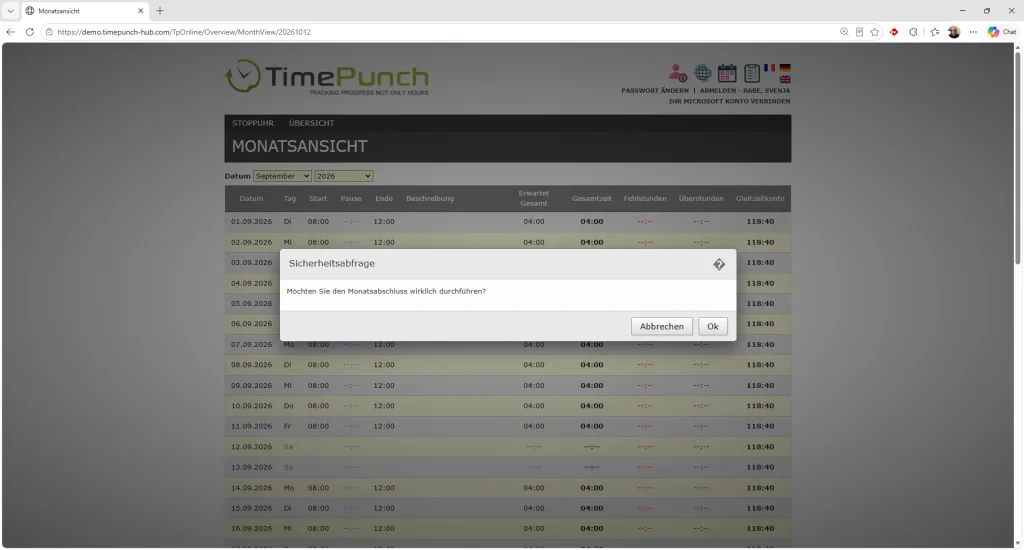Click the zoom magnifier icon in address bar

[844, 31]
